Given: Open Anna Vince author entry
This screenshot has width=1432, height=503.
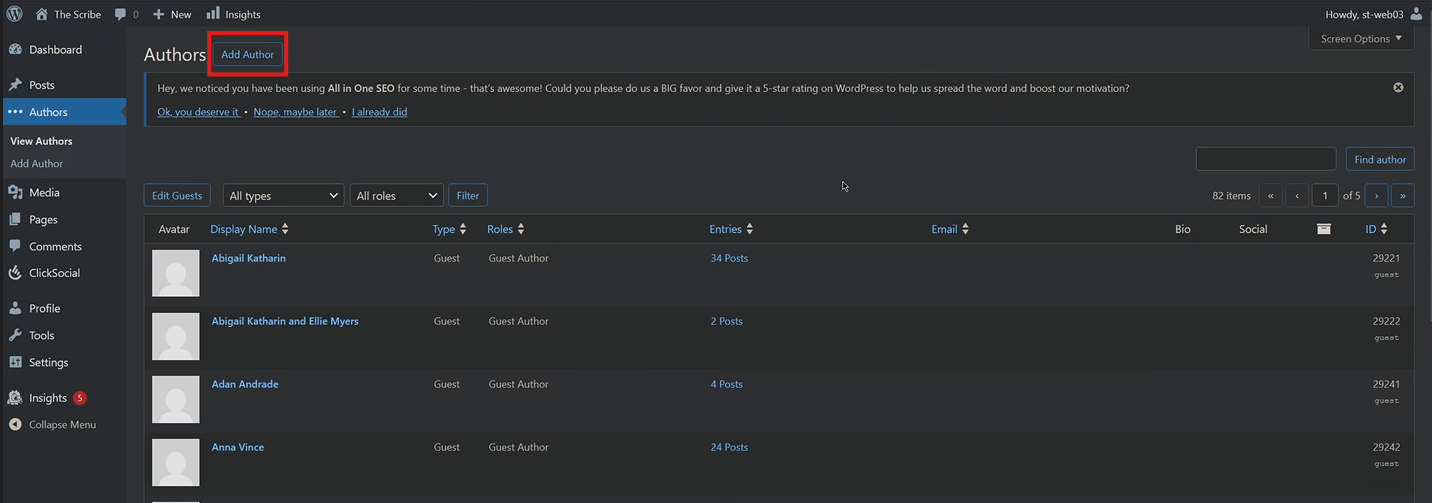Looking at the screenshot, I should (x=238, y=447).
